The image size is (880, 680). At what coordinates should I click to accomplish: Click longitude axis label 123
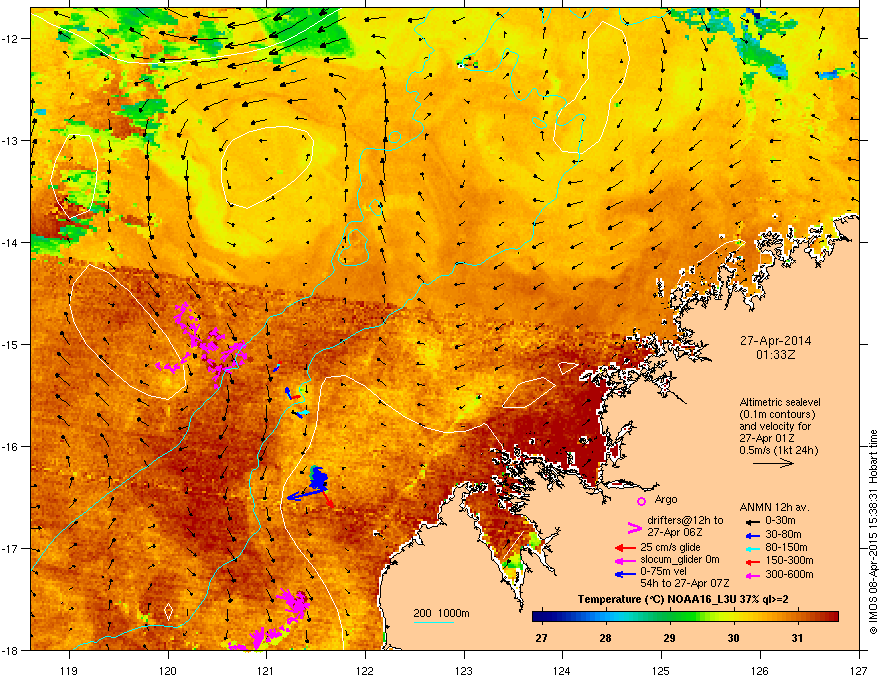[464, 670]
